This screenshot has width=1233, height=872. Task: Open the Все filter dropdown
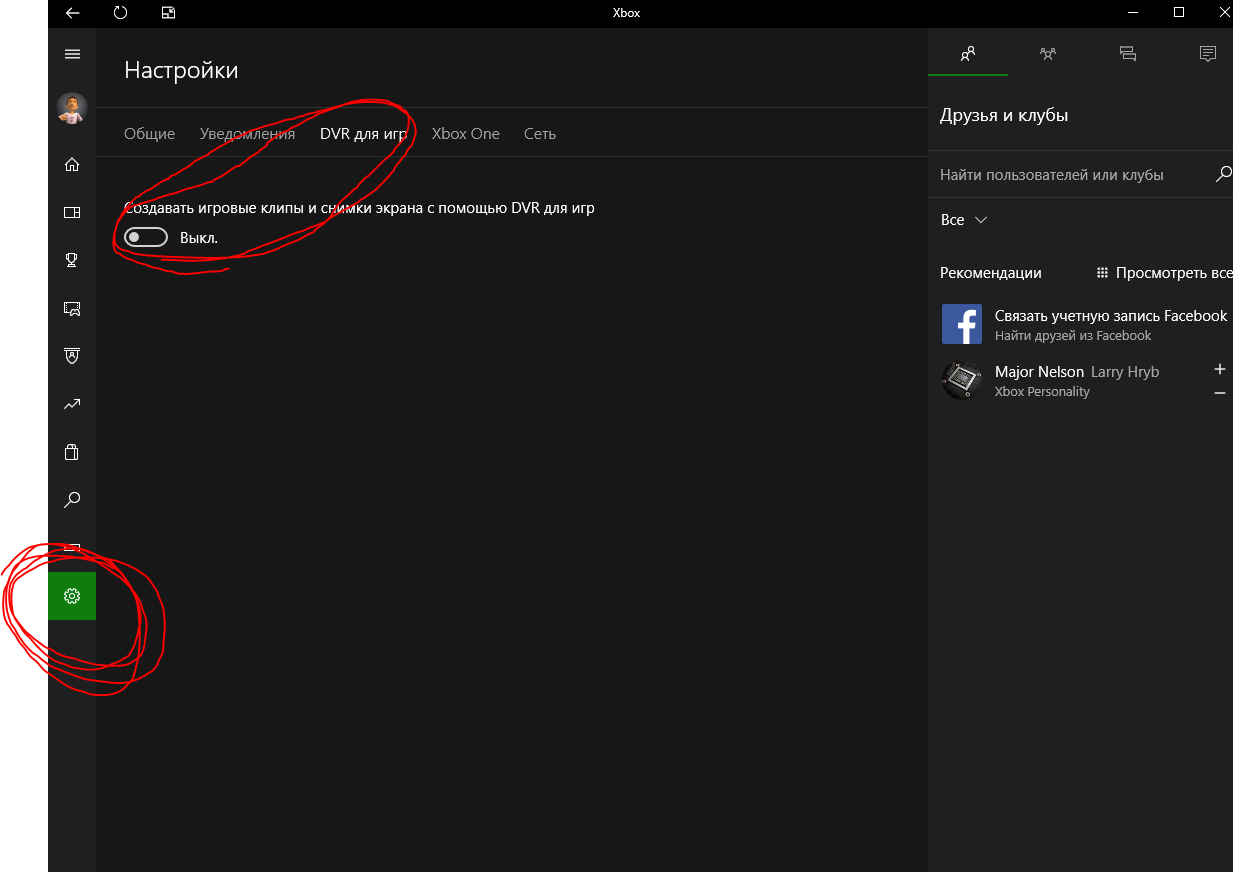coord(964,220)
